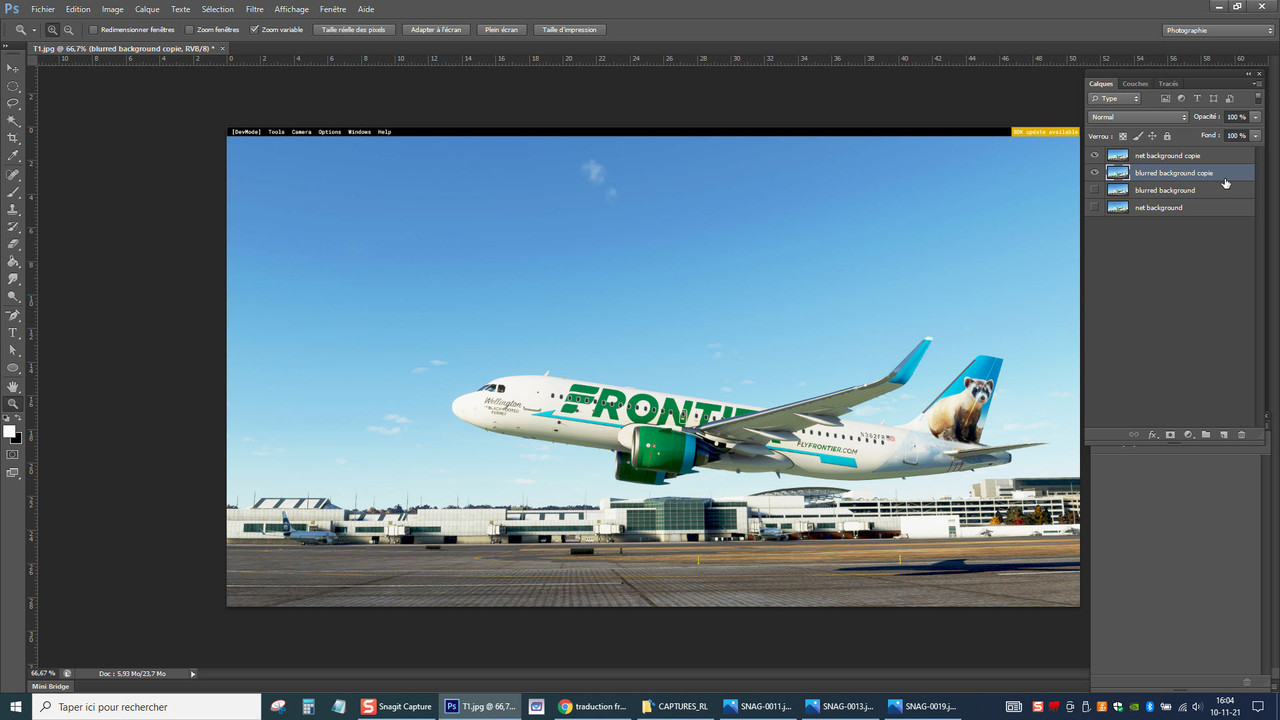This screenshot has height=720, width=1280.
Task: Select the Brush tool
Action: click(x=13, y=192)
